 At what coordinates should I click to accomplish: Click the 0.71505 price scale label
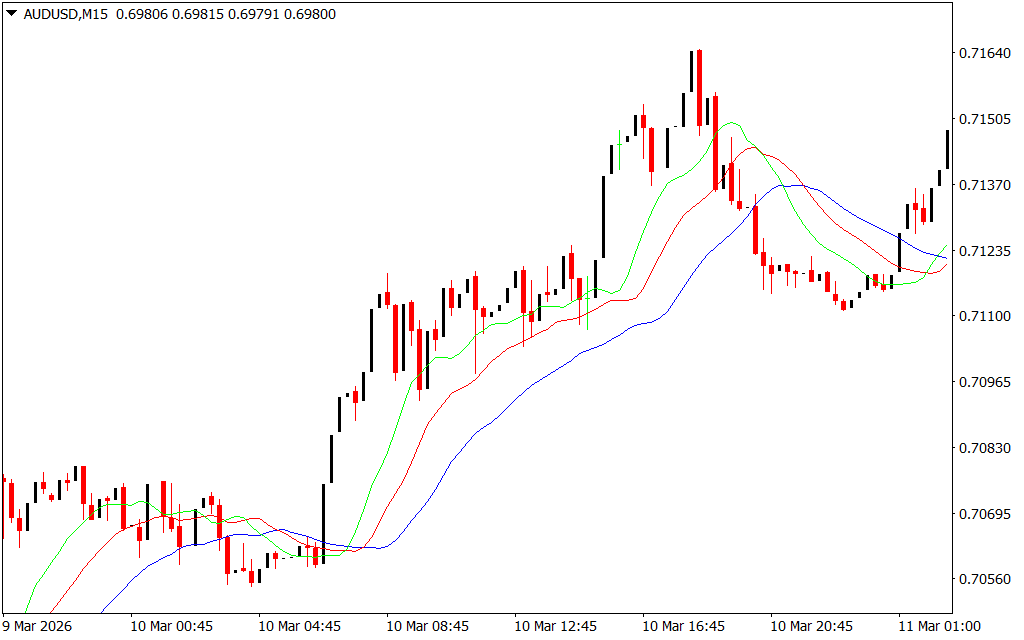pos(984,119)
